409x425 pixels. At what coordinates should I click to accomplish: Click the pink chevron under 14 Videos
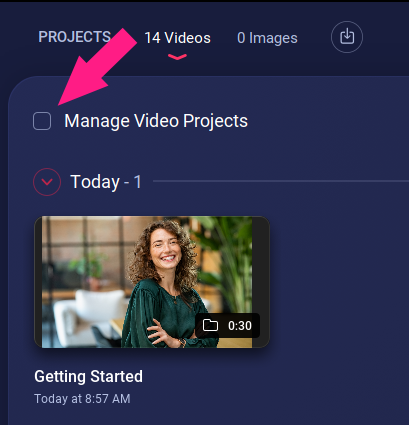point(177,57)
